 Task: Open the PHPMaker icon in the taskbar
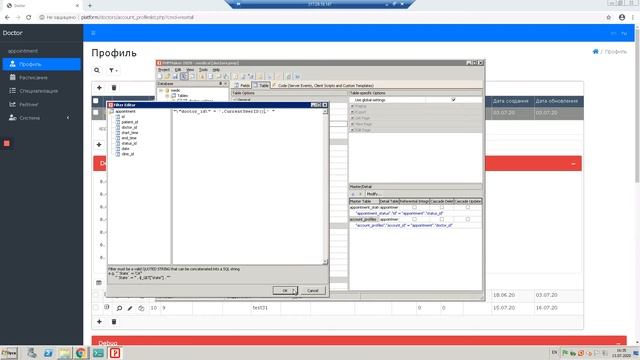pos(115,353)
